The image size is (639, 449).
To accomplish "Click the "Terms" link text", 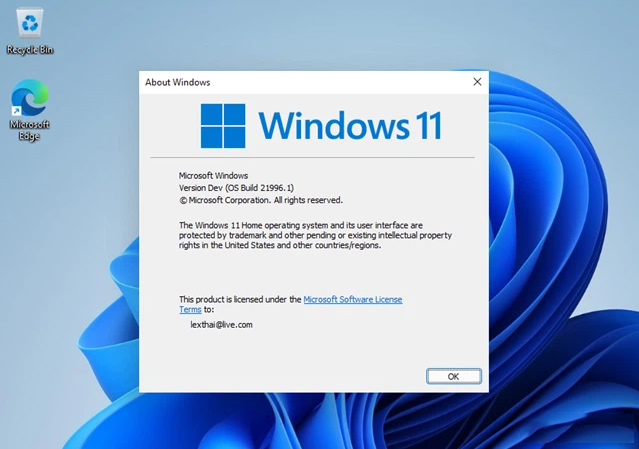I will [x=190, y=310].
